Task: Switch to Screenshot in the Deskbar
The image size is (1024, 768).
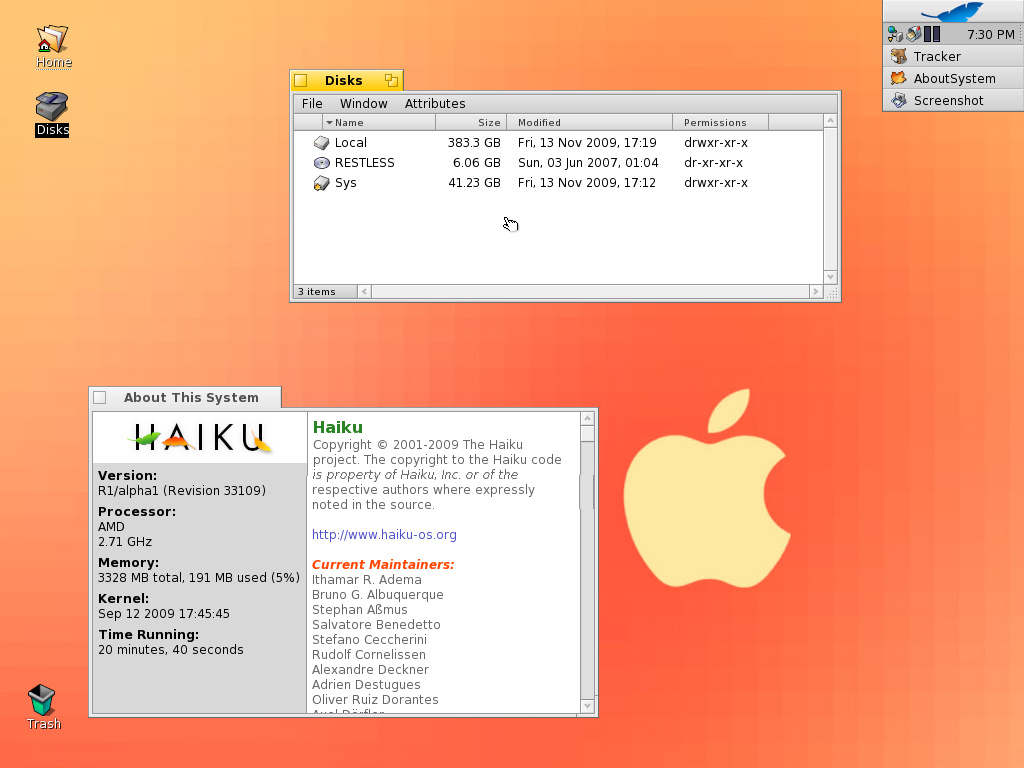Action: [953, 101]
